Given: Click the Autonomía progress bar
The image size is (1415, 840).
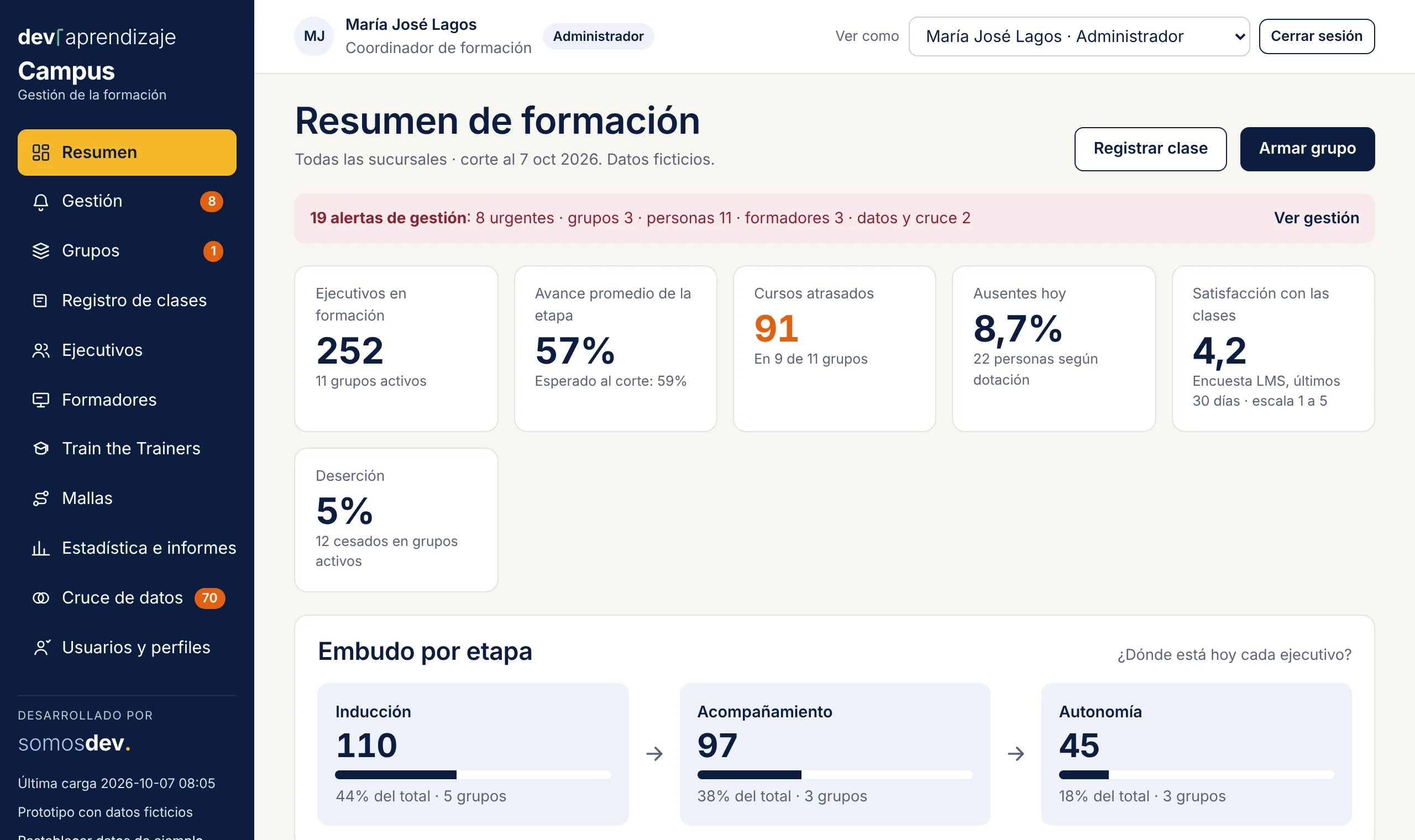Looking at the screenshot, I should pos(1196,775).
